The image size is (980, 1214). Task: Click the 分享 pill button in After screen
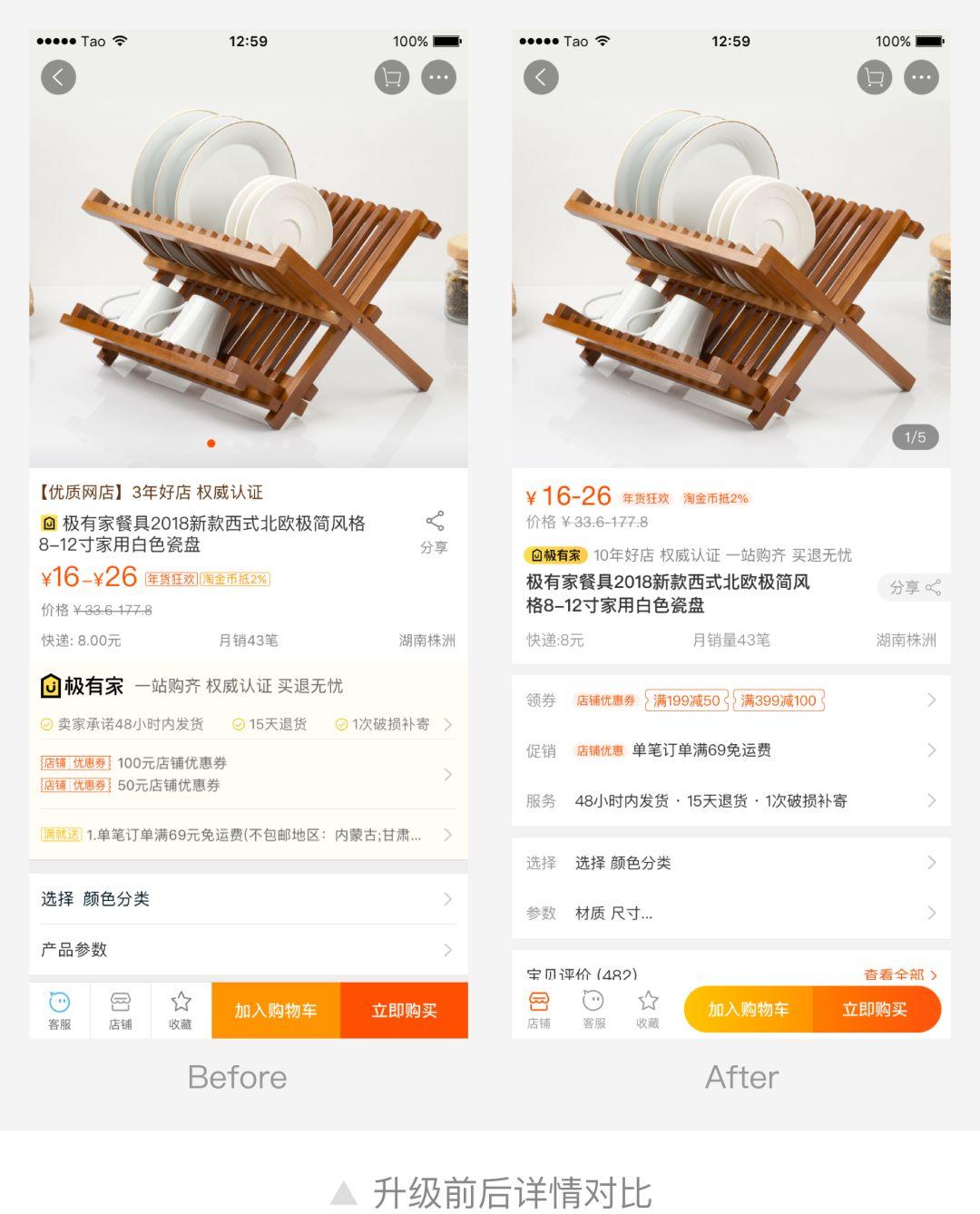pos(914,587)
